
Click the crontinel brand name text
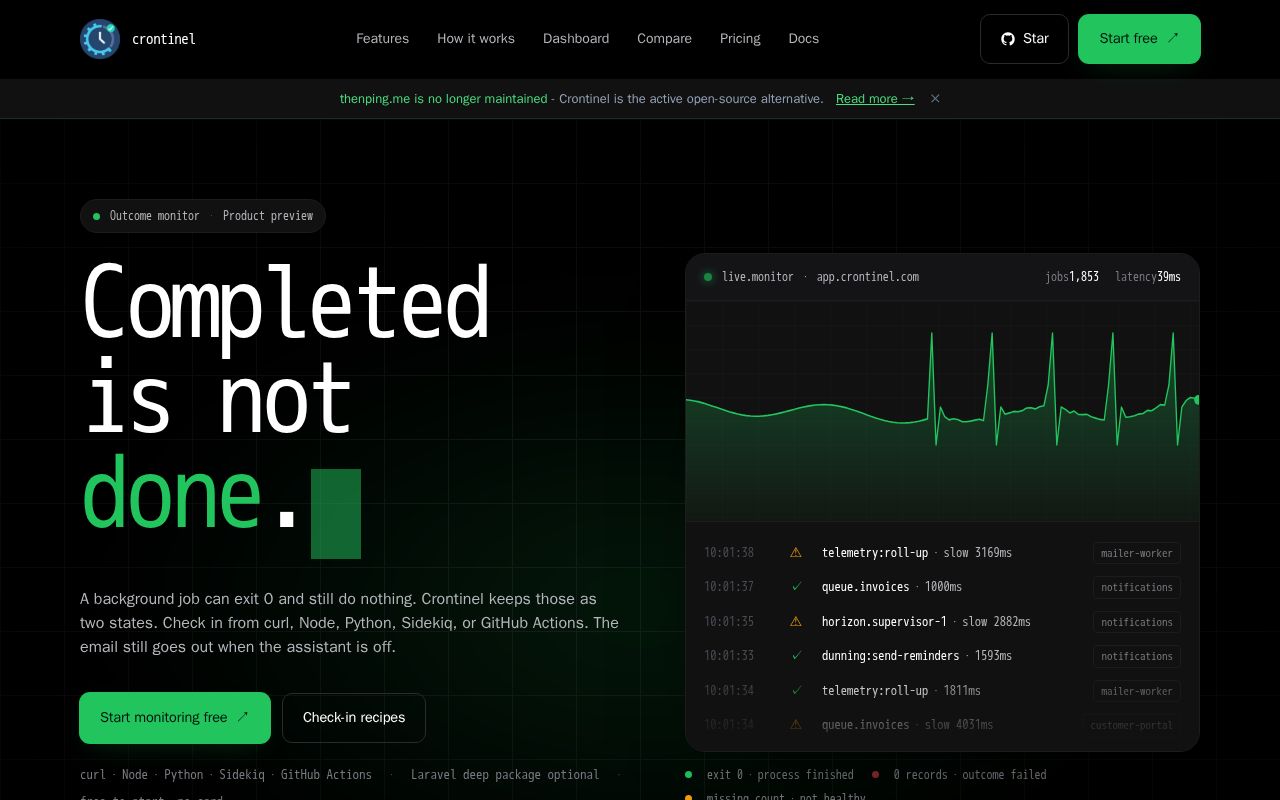click(164, 39)
